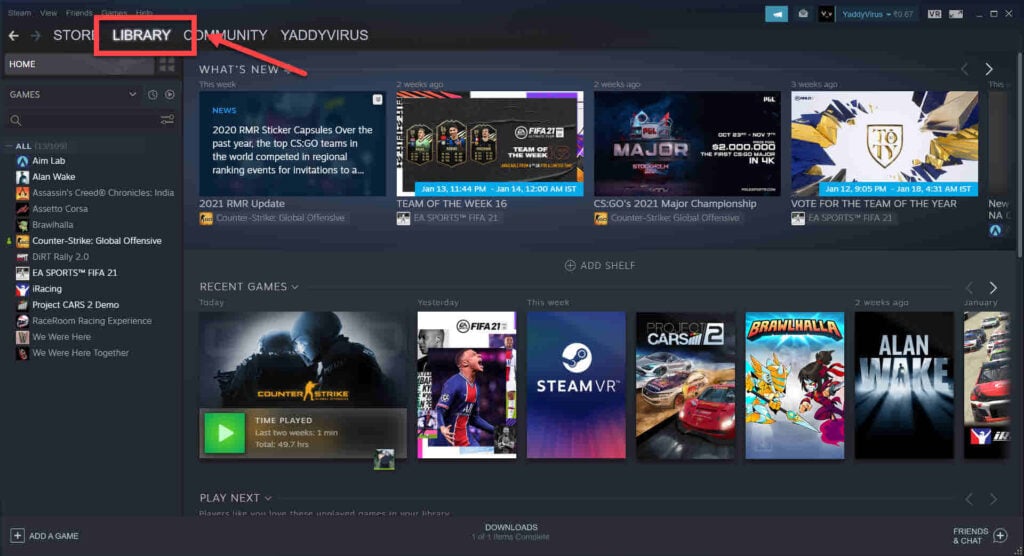Open YaddyVirus account dropdown
Screen dimensions: 1024x556
pos(877,14)
